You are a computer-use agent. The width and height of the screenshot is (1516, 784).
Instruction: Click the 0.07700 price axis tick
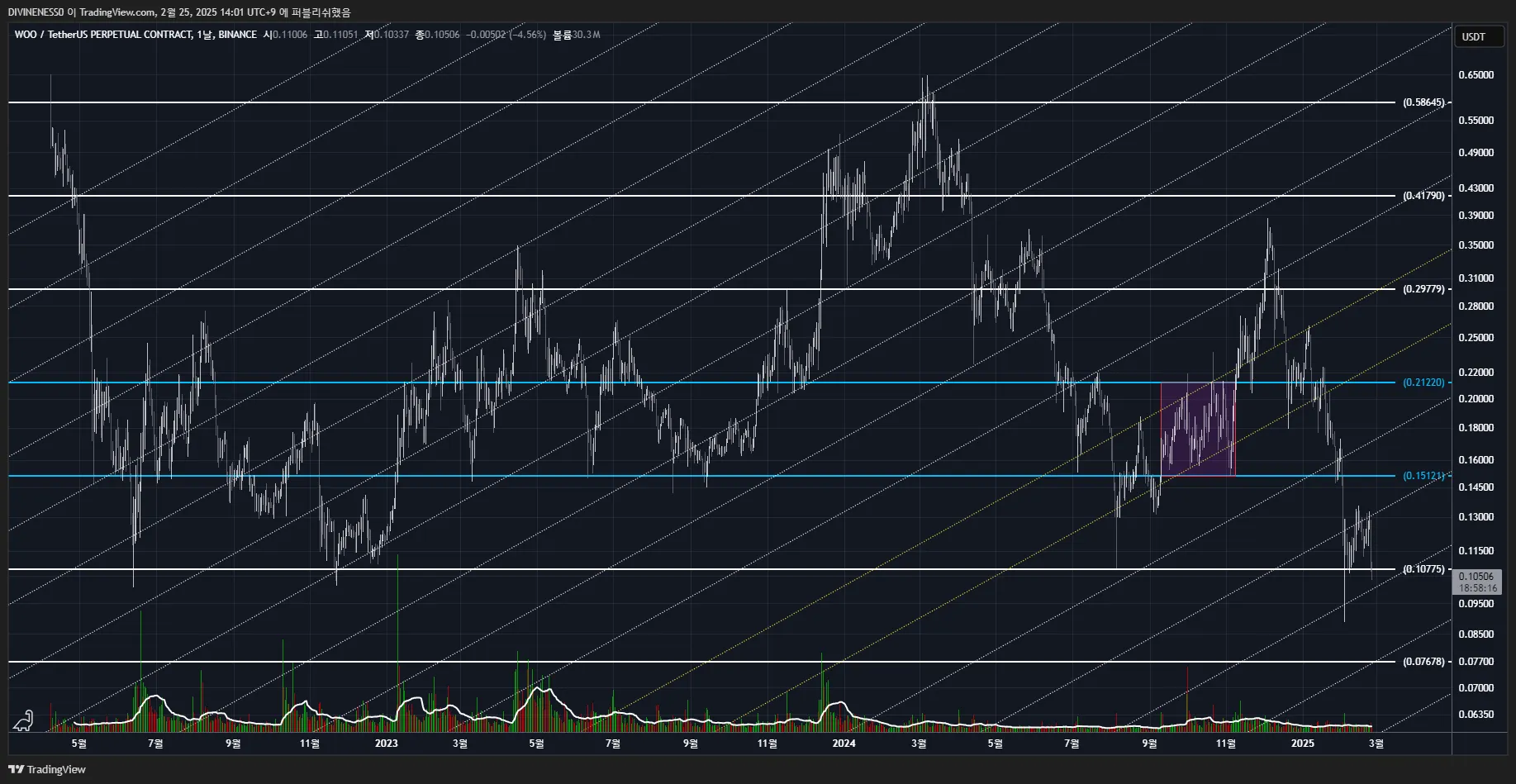click(x=1476, y=662)
